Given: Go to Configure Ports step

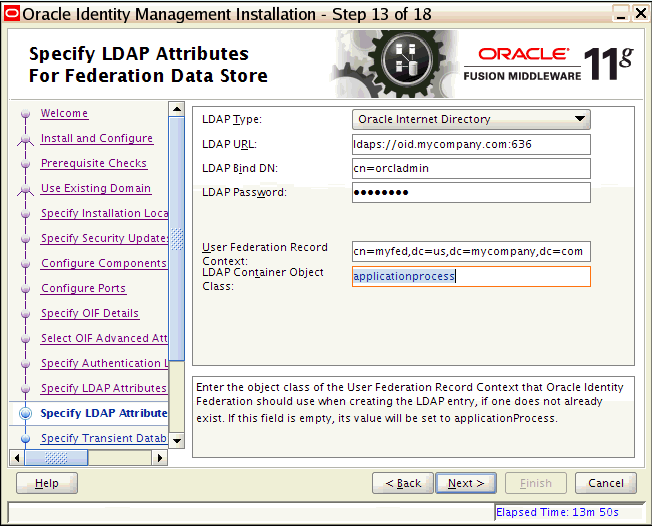Looking at the screenshot, I should [x=83, y=288].
